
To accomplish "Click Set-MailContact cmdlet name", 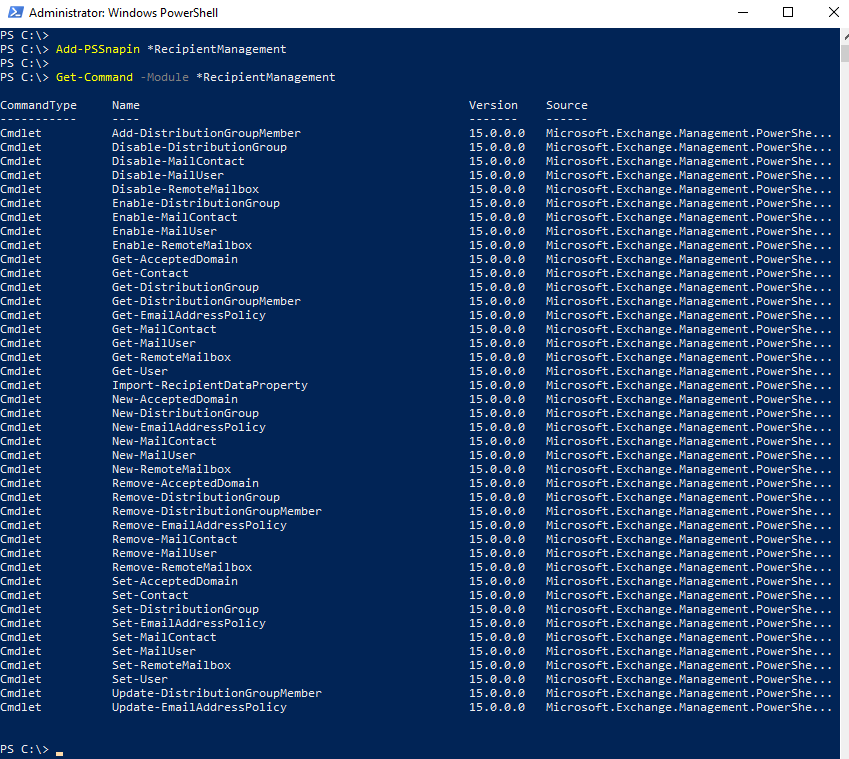I will coord(164,638).
